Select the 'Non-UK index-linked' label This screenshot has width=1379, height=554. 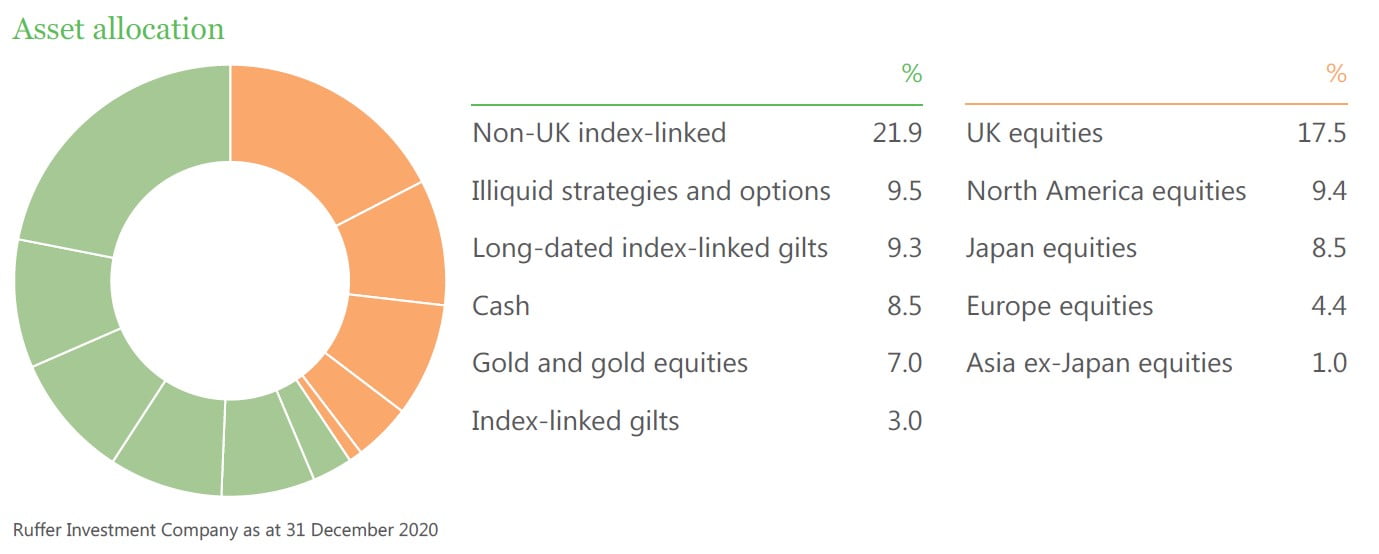click(599, 133)
